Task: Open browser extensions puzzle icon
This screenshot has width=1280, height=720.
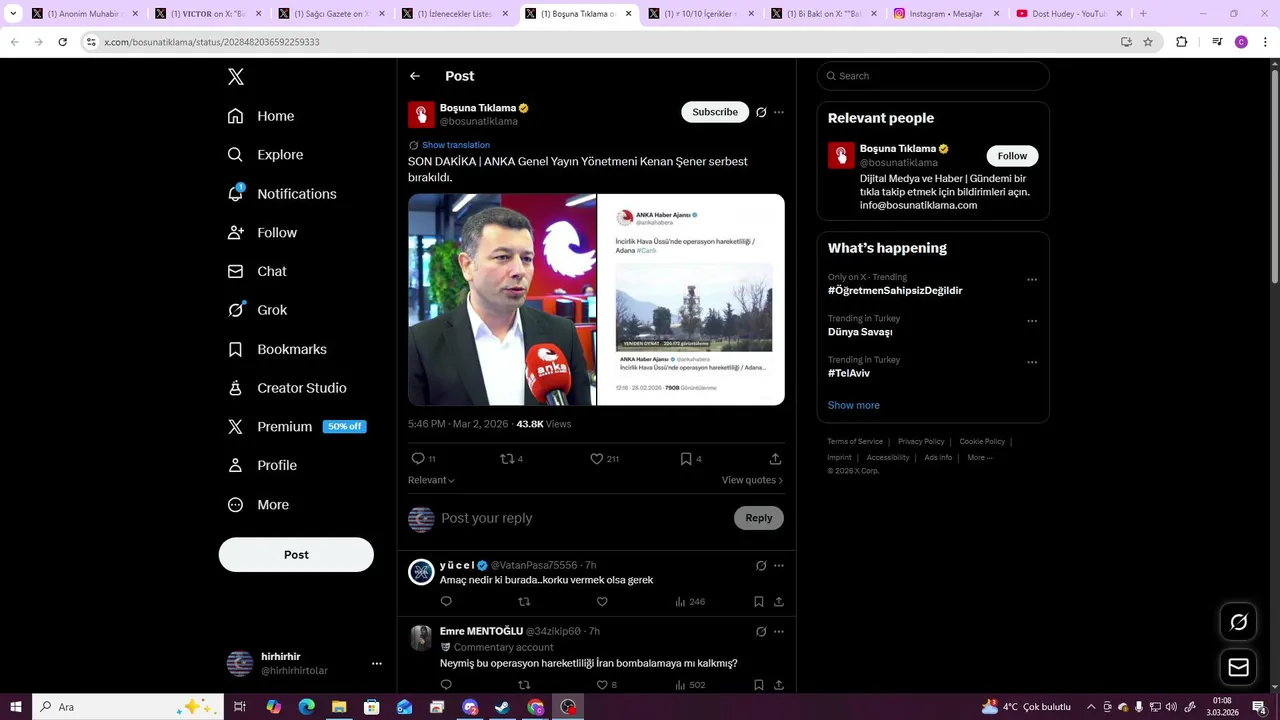Action: click(1181, 42)
